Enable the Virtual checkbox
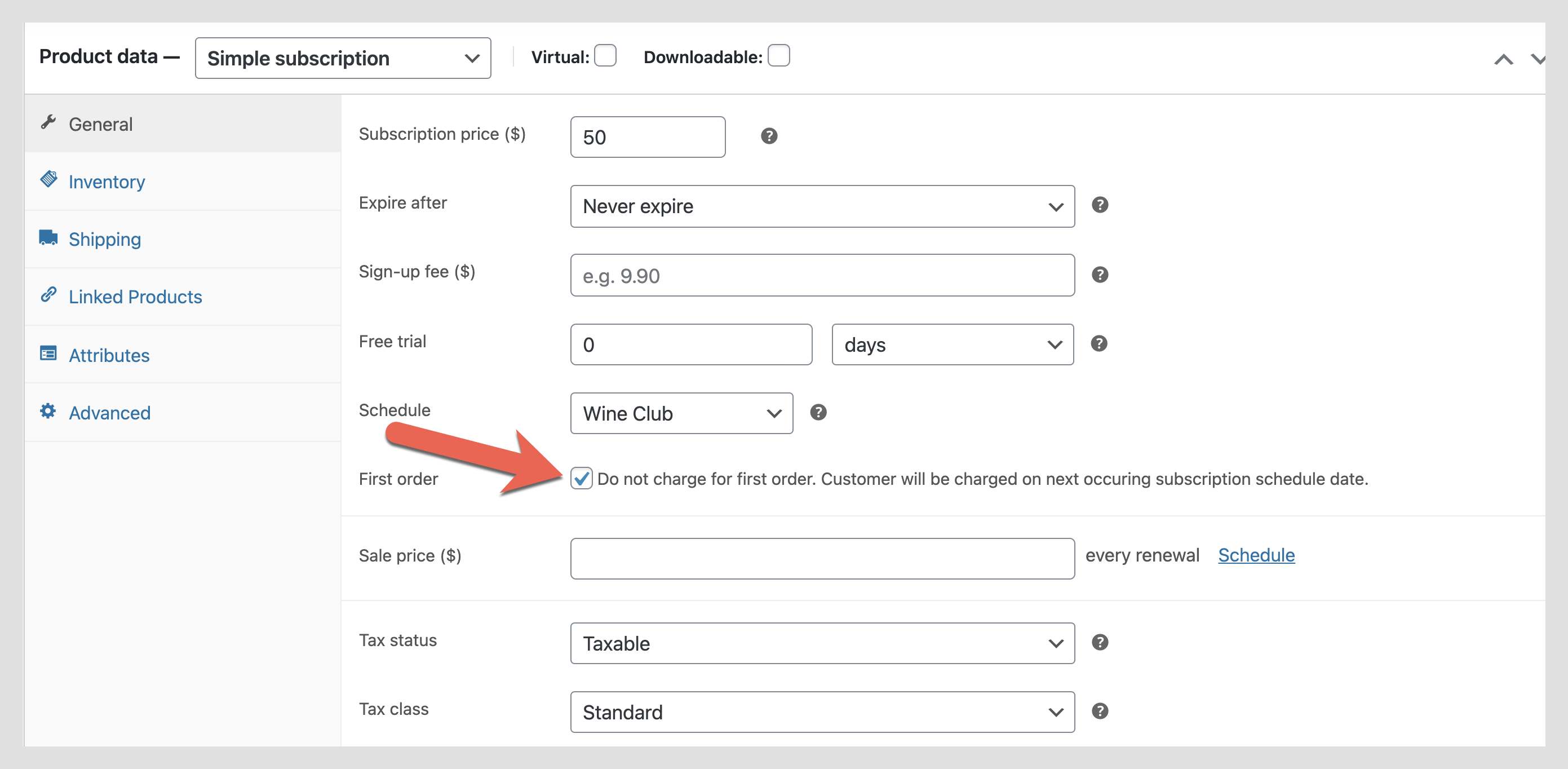The image size is (1568, 769). pyautogui.click(x=605, y=56)
